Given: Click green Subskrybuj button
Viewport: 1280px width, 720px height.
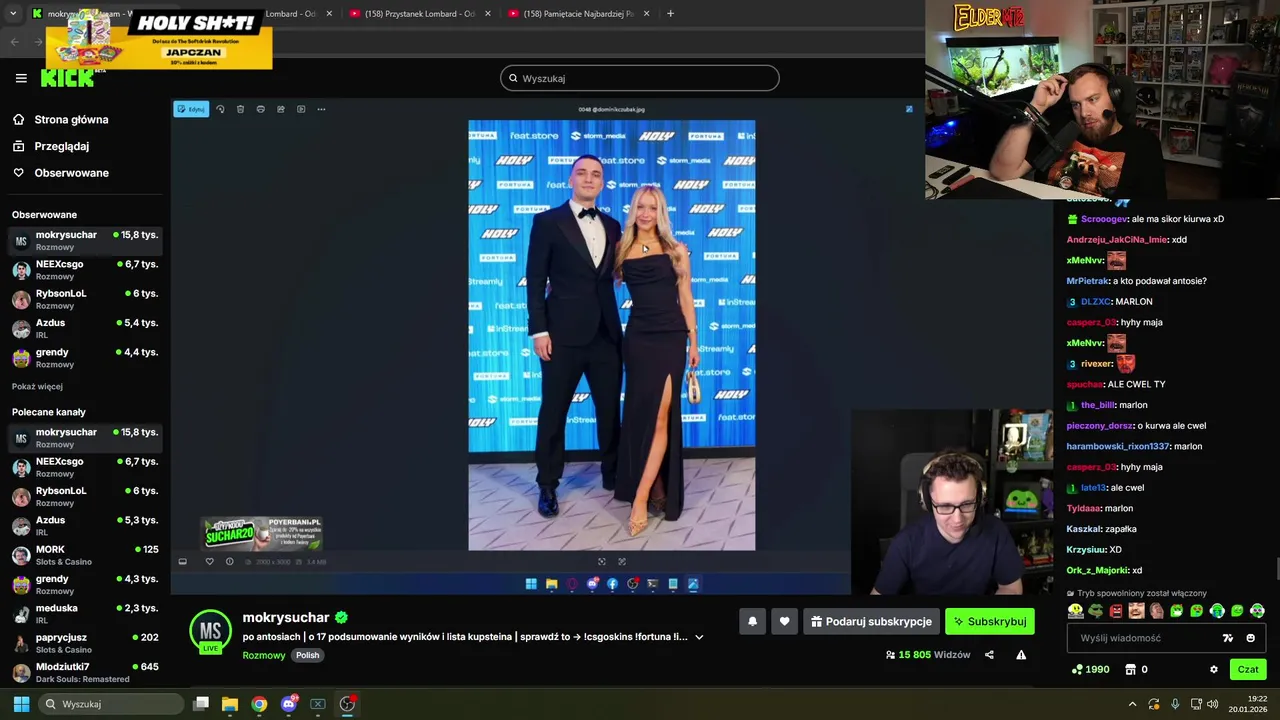Looking at the screenshot, I should (x=990, y=621).
